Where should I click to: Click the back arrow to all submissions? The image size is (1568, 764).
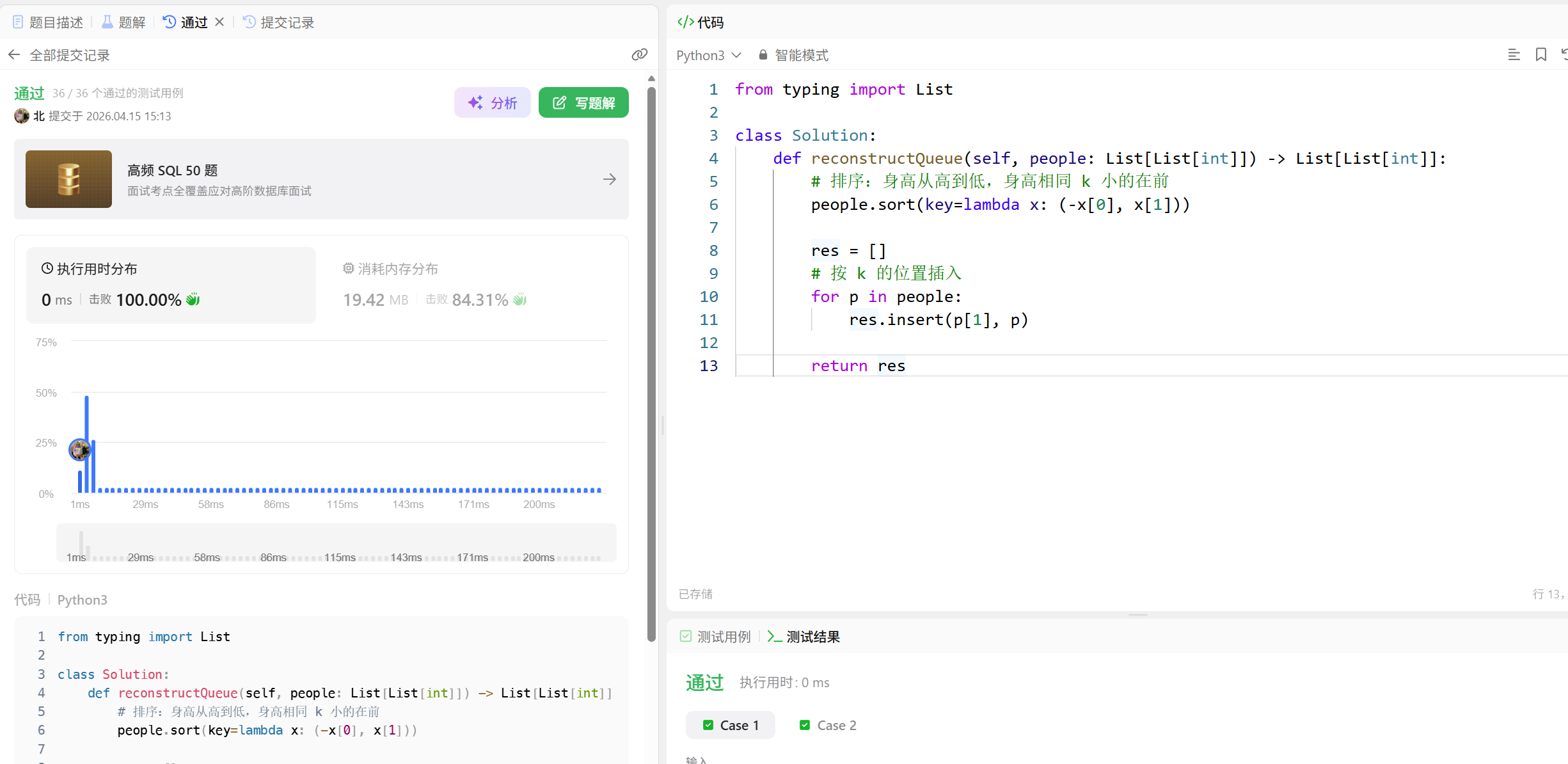[14, 55]
